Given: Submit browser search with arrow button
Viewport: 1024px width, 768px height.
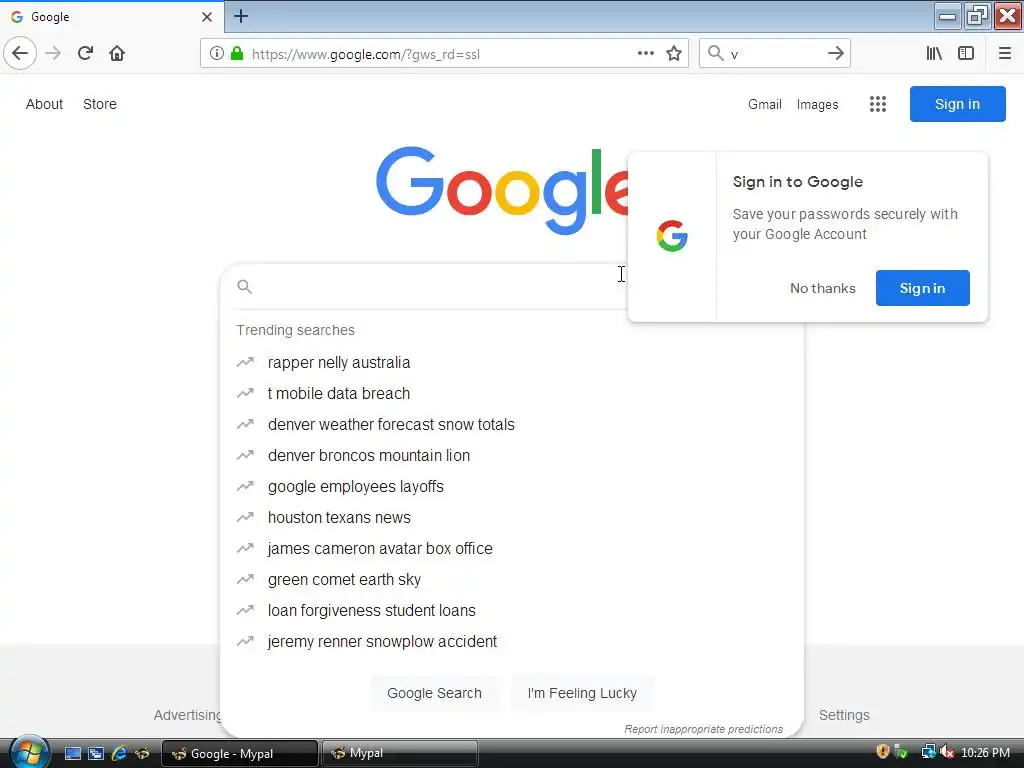Looking at the screenshot, I should coord(835,54).
